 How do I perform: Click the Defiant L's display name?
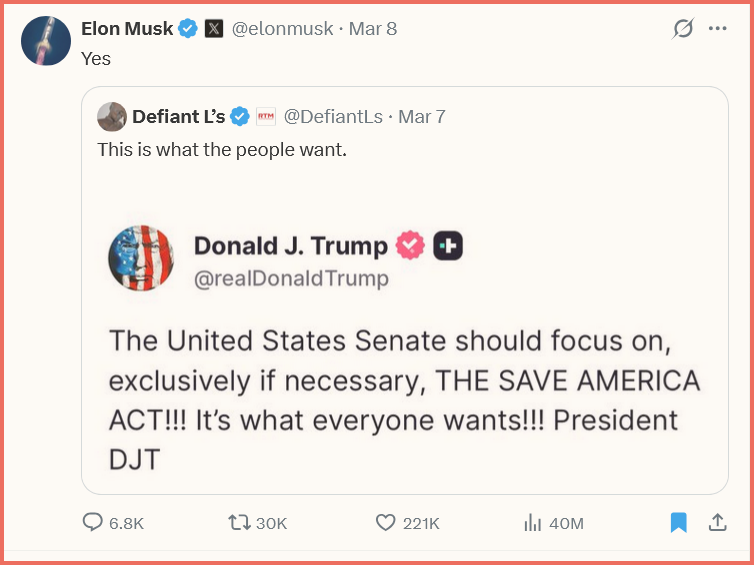pos(178,117)
